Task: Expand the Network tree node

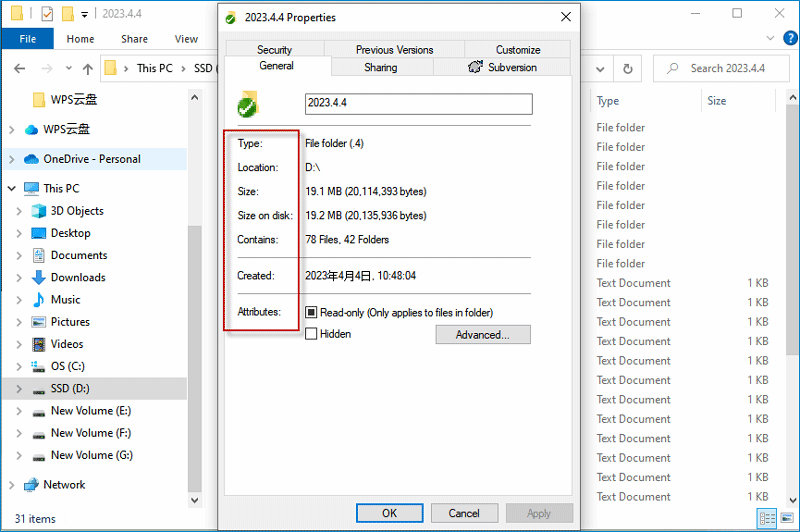Action: point(12,485)
